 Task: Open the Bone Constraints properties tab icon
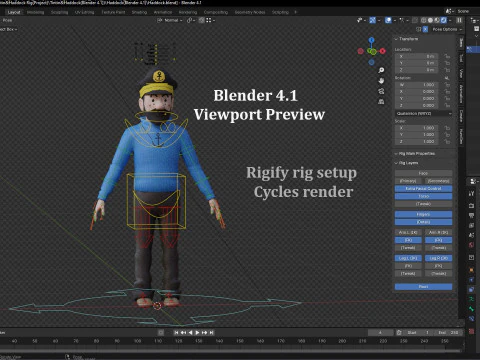click(x=471, y=319)
